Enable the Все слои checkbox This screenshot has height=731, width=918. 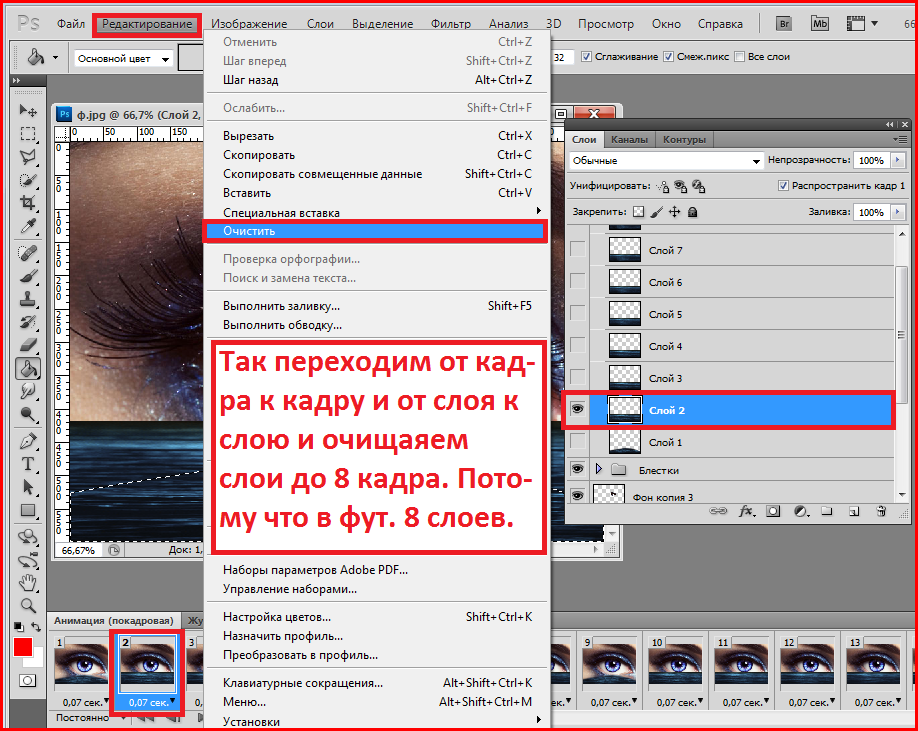coord(739,57)
